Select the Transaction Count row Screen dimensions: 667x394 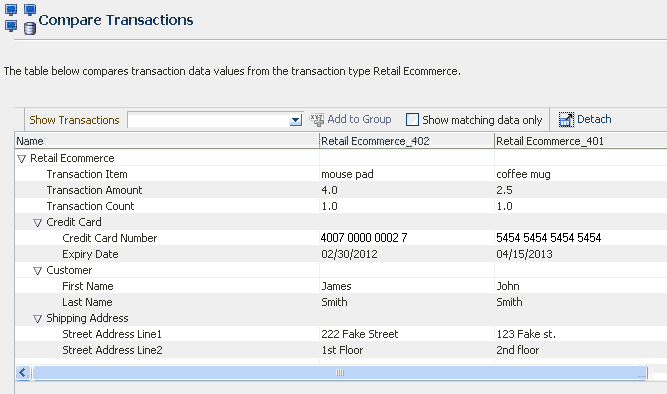click(x=341, y=206)
